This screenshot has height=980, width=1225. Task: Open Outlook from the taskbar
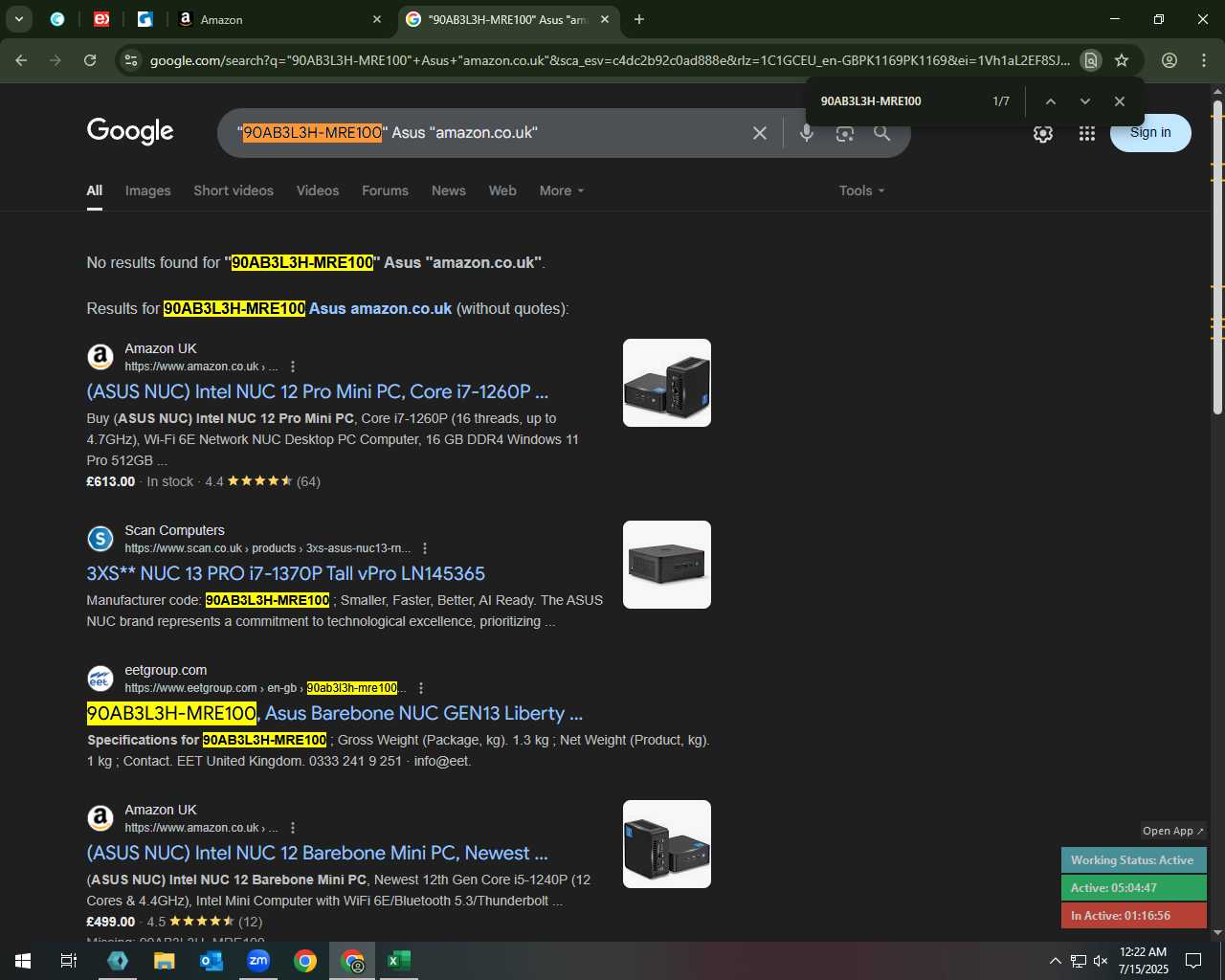pos(212,961)
